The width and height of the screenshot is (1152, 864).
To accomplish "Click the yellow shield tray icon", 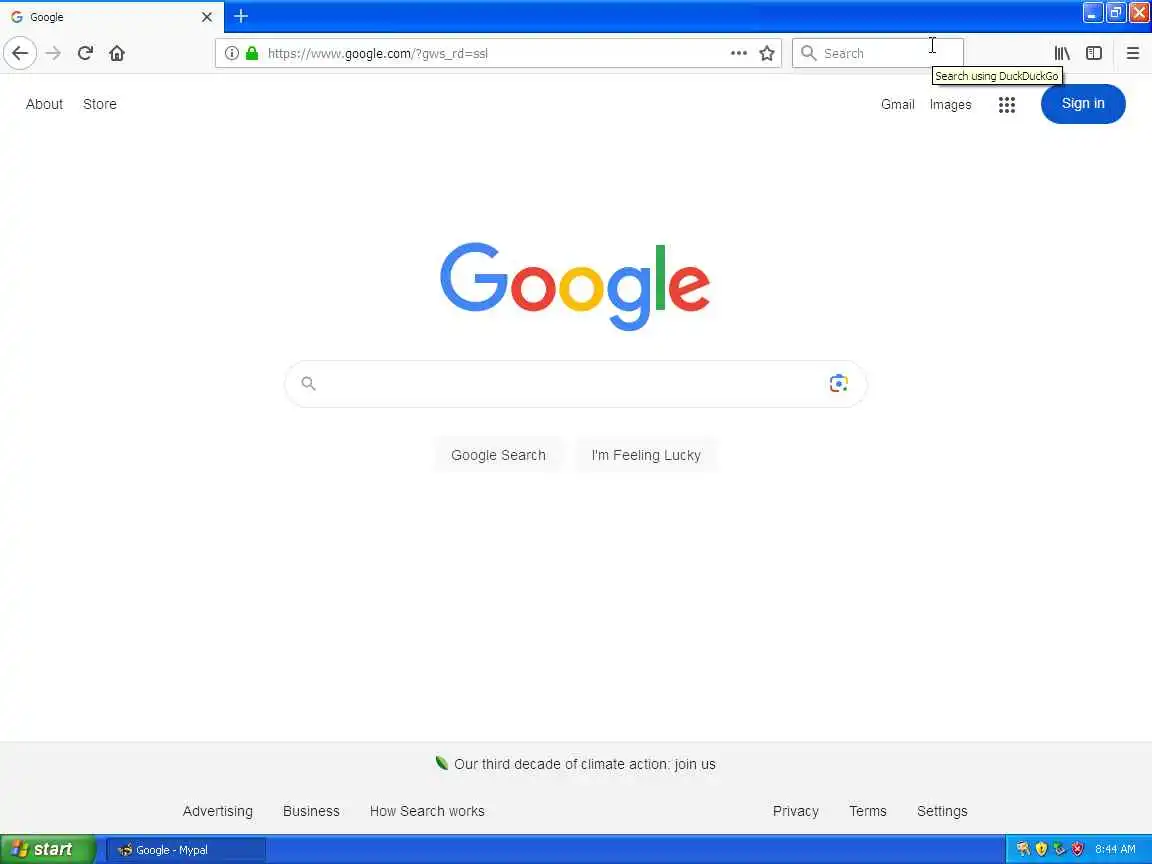I will click(x=1041, y=849).
